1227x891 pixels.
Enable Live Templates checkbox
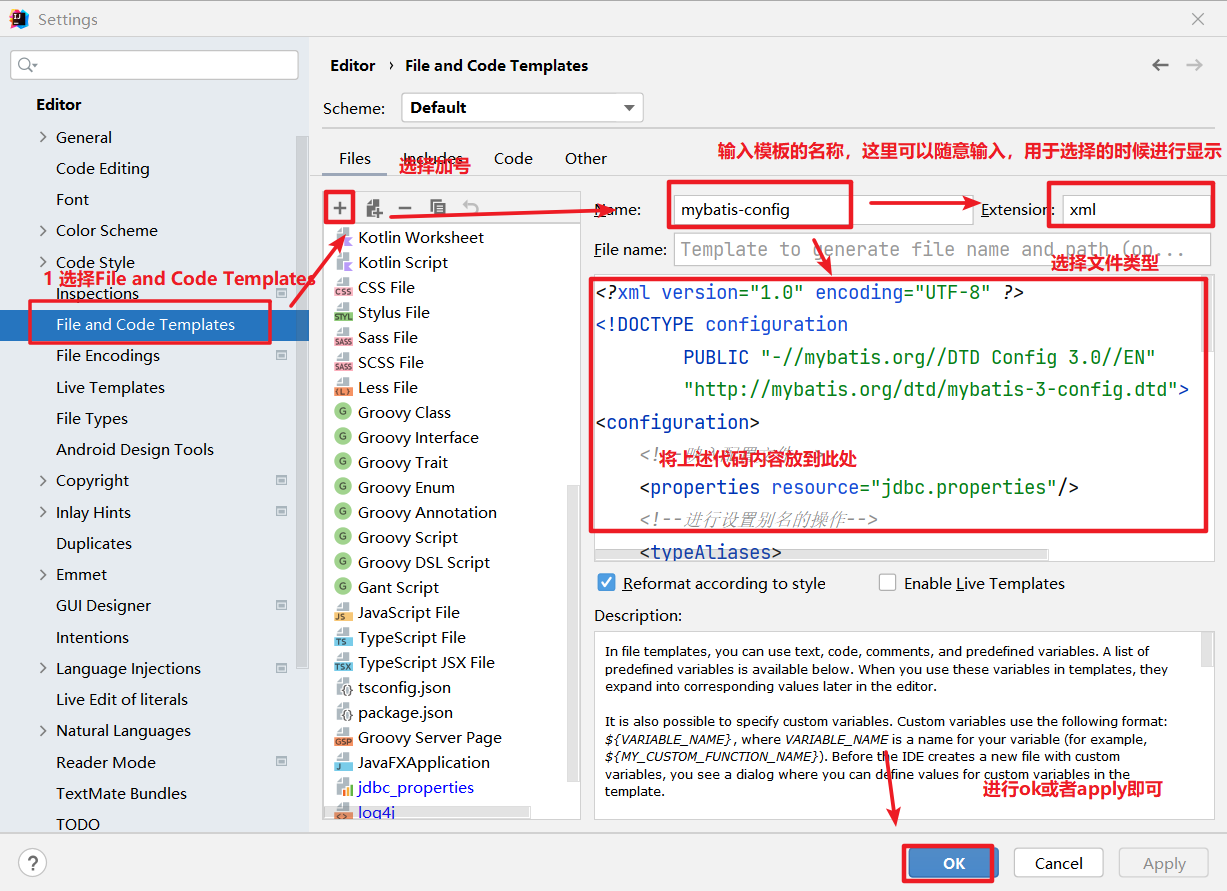[x=887, y=583]
